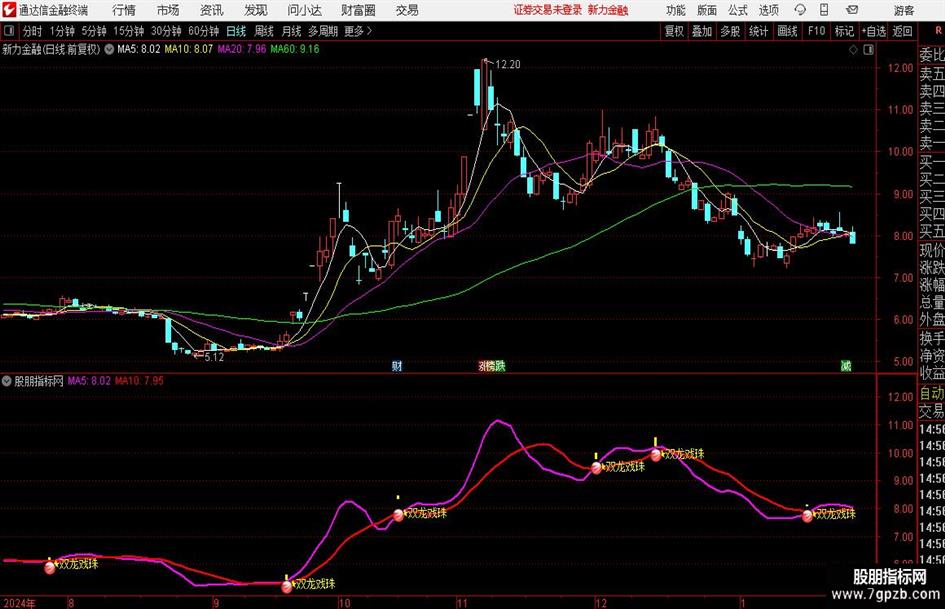Open the 多周期 multi-period view
Image resolution: width=945 pixels, height=609 pixels.
323,31
